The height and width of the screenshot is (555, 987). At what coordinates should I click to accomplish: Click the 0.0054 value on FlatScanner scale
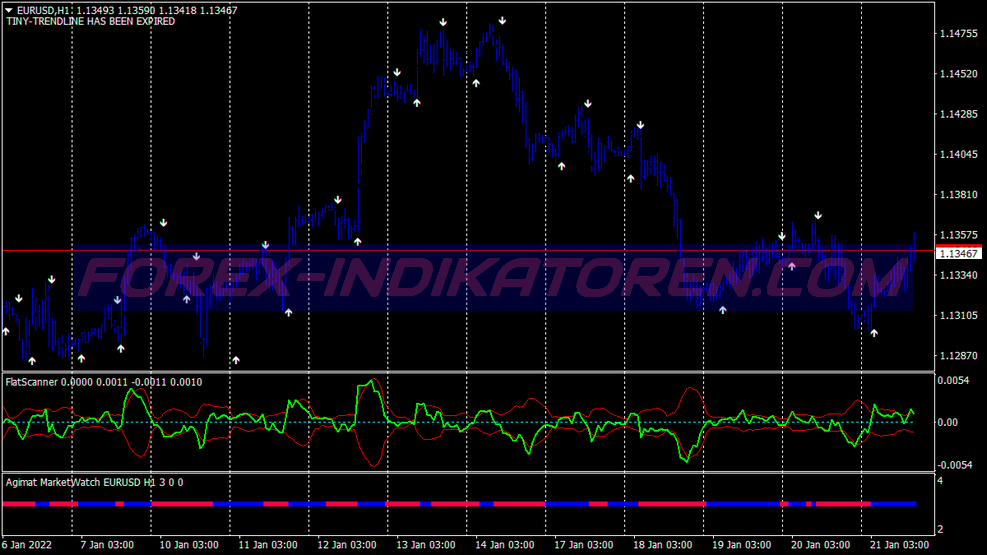(953, 381)
